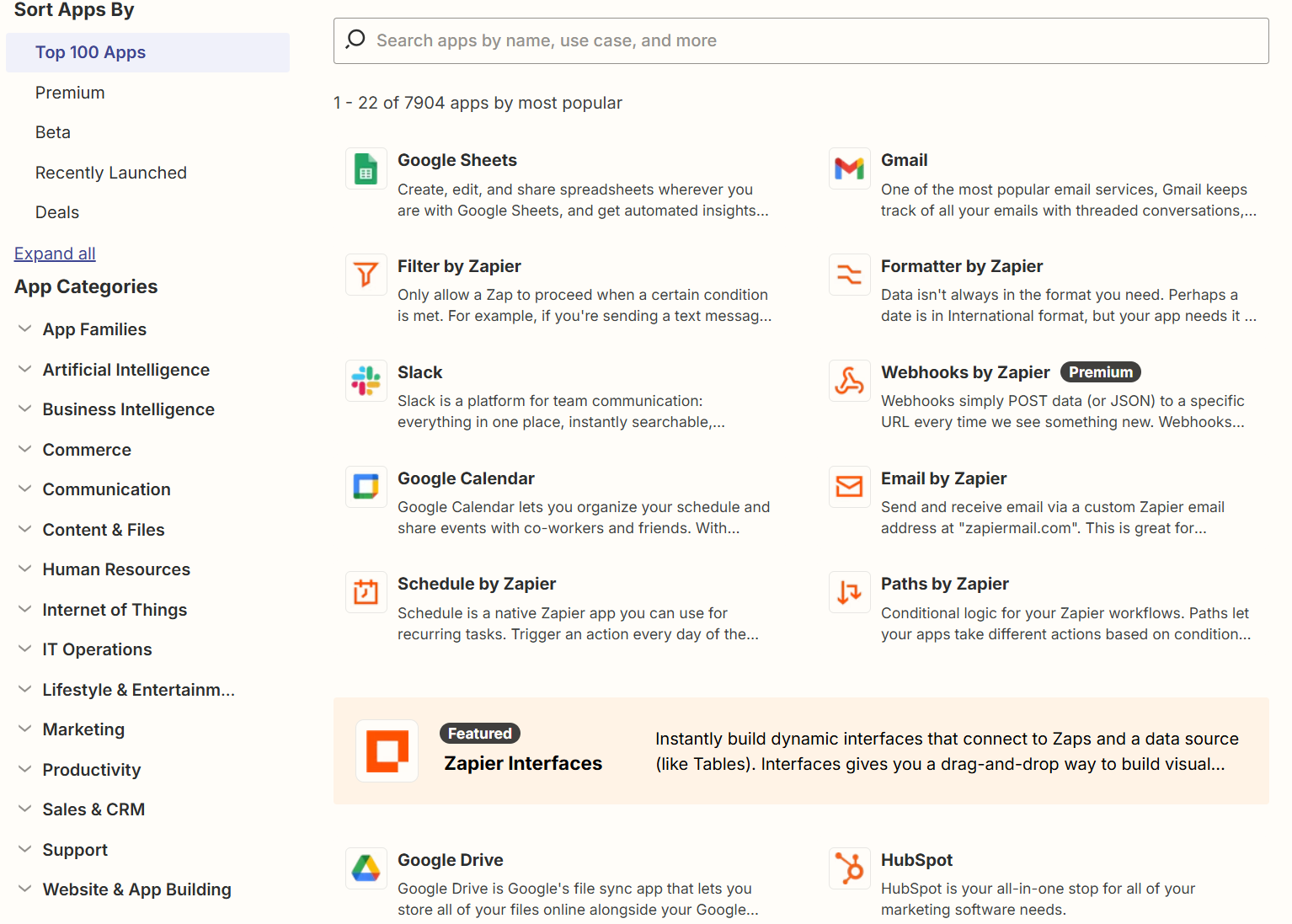Switch to the Premium apps filter
Screen dimensions: 1292x924
coord(70,93)
